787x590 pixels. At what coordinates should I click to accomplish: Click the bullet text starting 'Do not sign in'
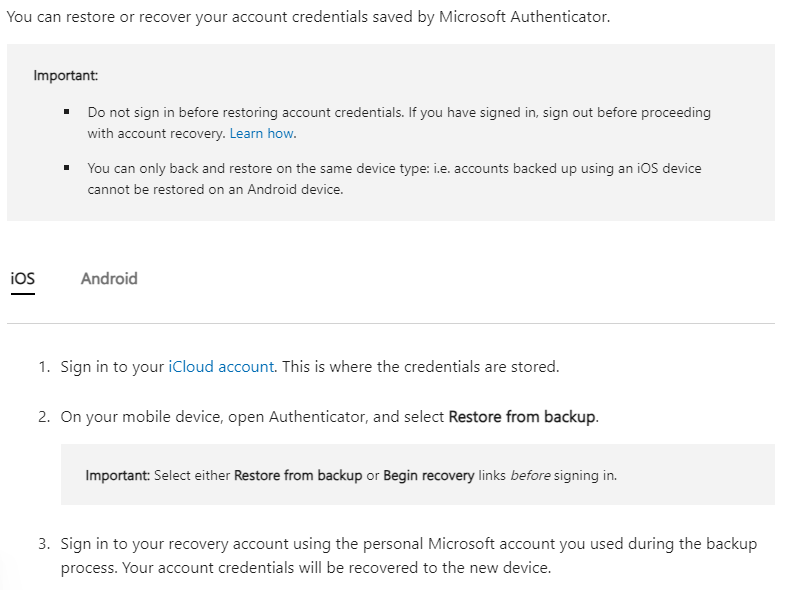click(x=398, y=113)
